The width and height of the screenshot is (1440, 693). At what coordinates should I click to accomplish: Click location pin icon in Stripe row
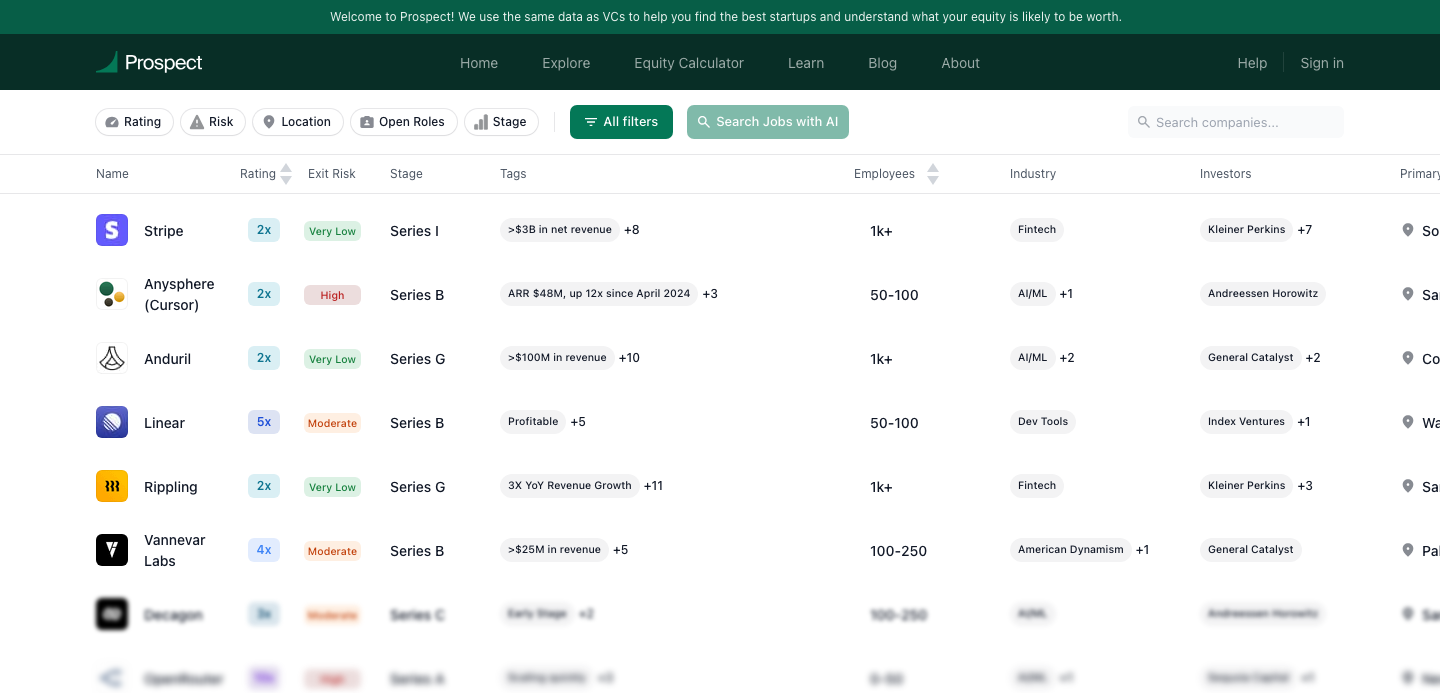pyautogui.click(x=1408, y=230)
